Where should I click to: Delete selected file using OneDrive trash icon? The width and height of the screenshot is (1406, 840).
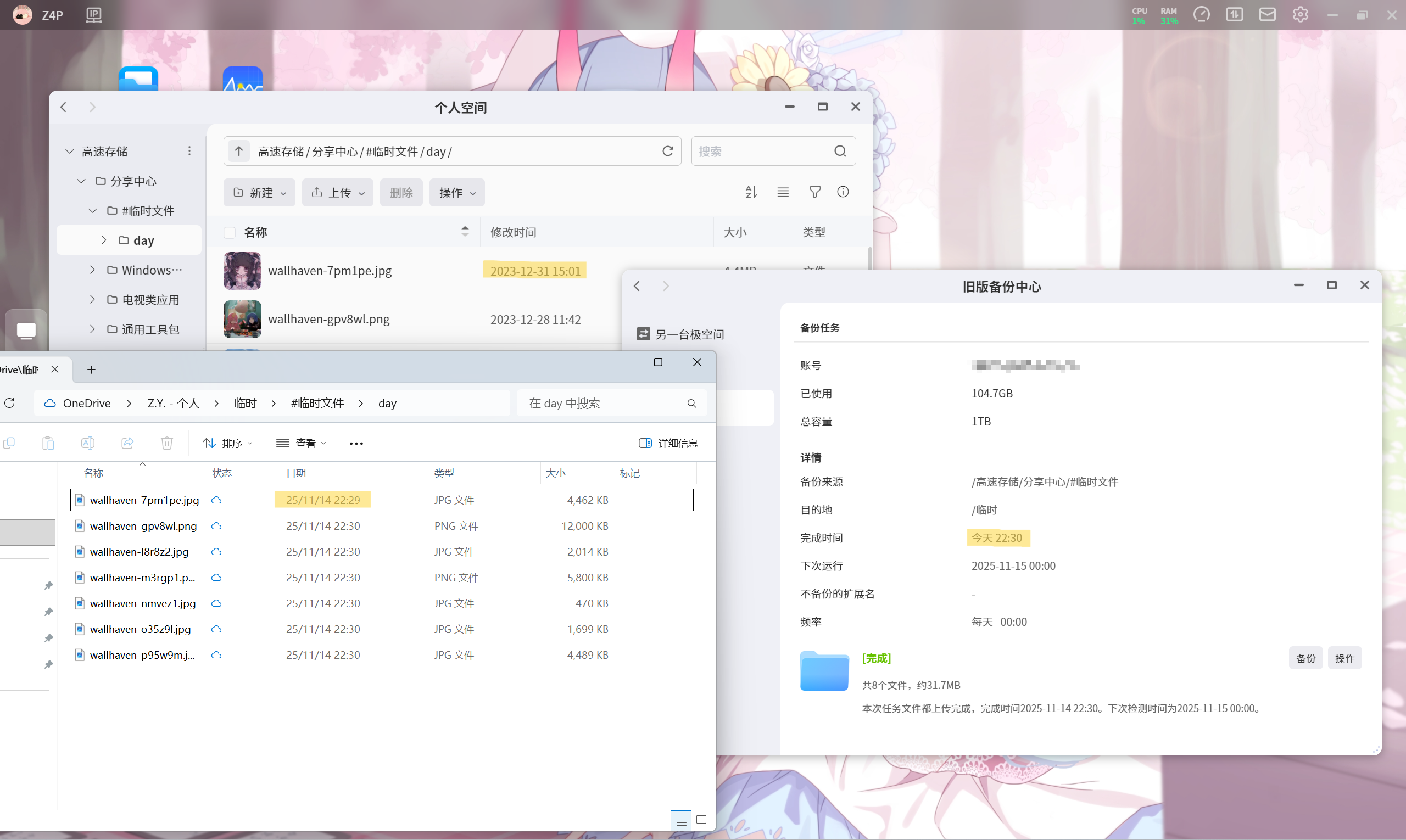pos(166,443)
